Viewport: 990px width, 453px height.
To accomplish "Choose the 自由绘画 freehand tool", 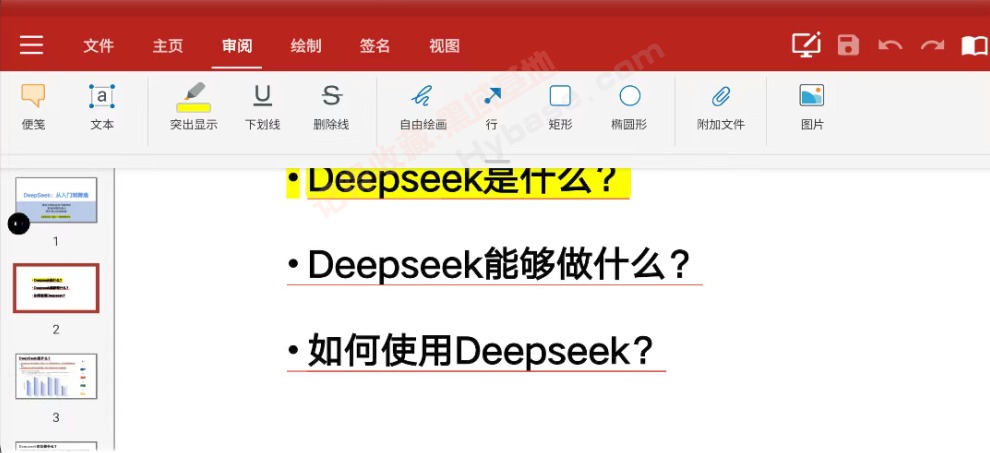I will pyautogui.click(x=422, y=106).
